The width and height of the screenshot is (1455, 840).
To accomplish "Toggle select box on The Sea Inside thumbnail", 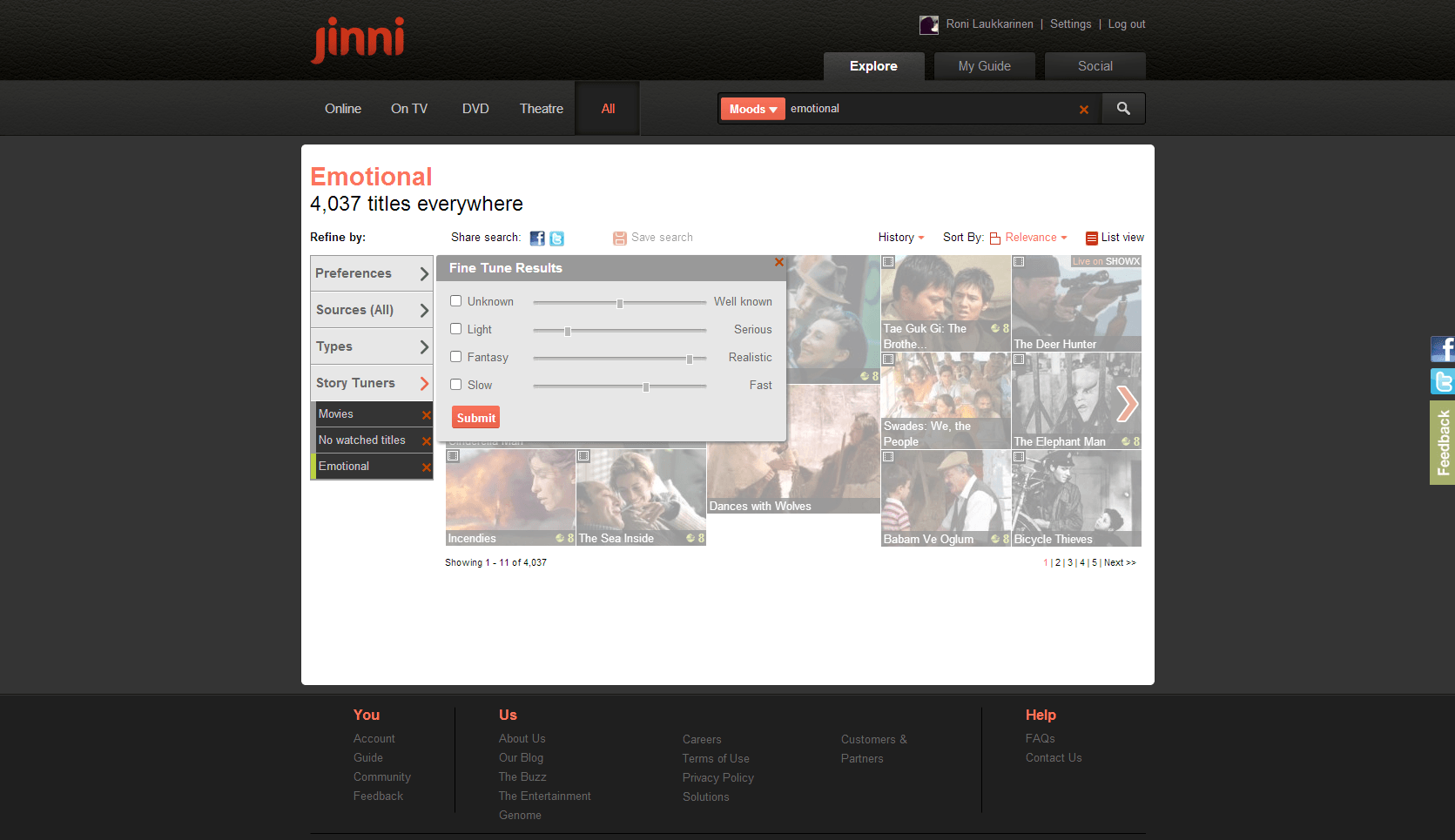I will (583, 455).
